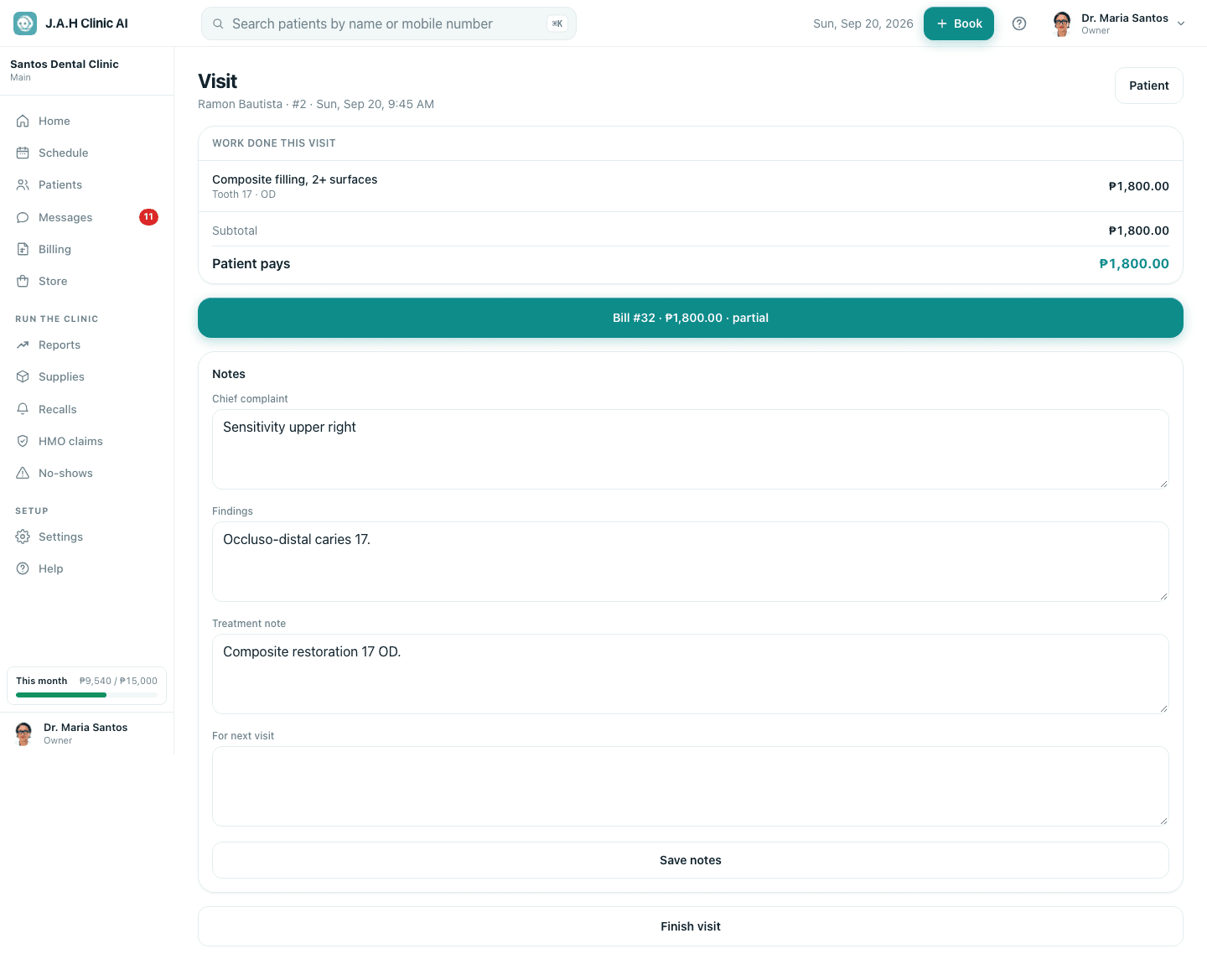Click the HMO claims shield icon
The height and width of the screenshot is (980, 1207).
tap(23, 441)
